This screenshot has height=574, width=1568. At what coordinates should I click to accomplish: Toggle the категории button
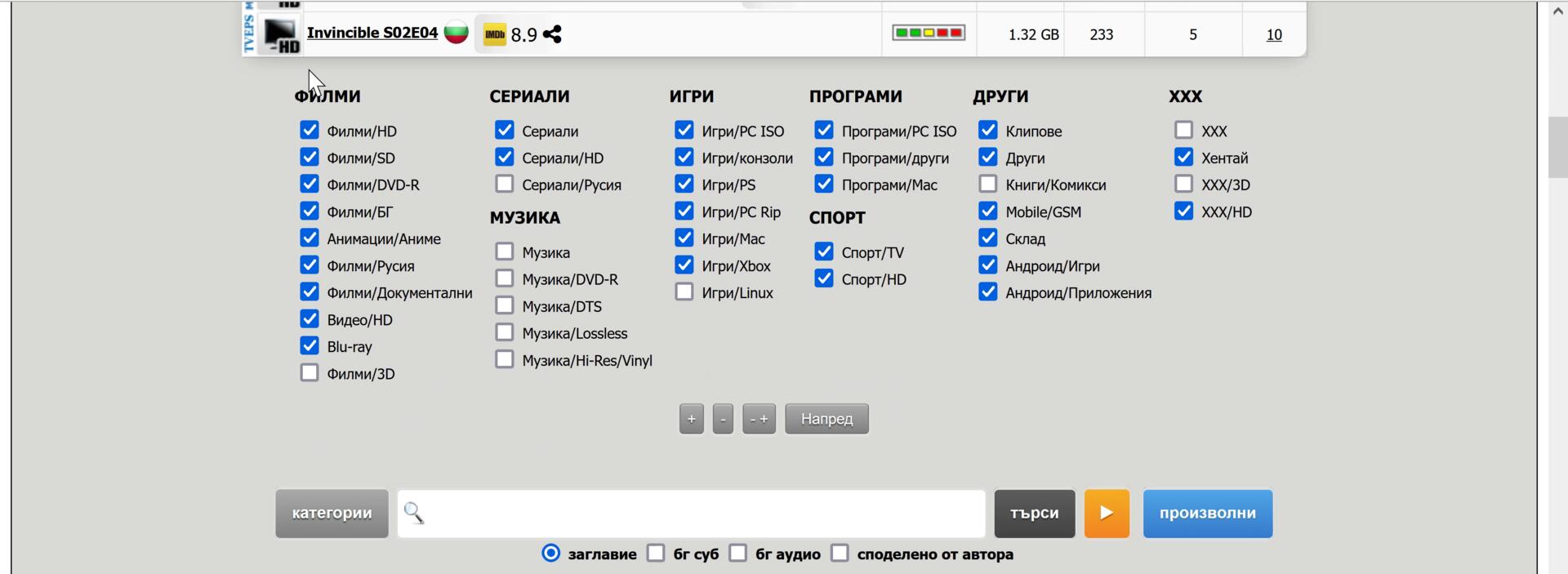332,514
